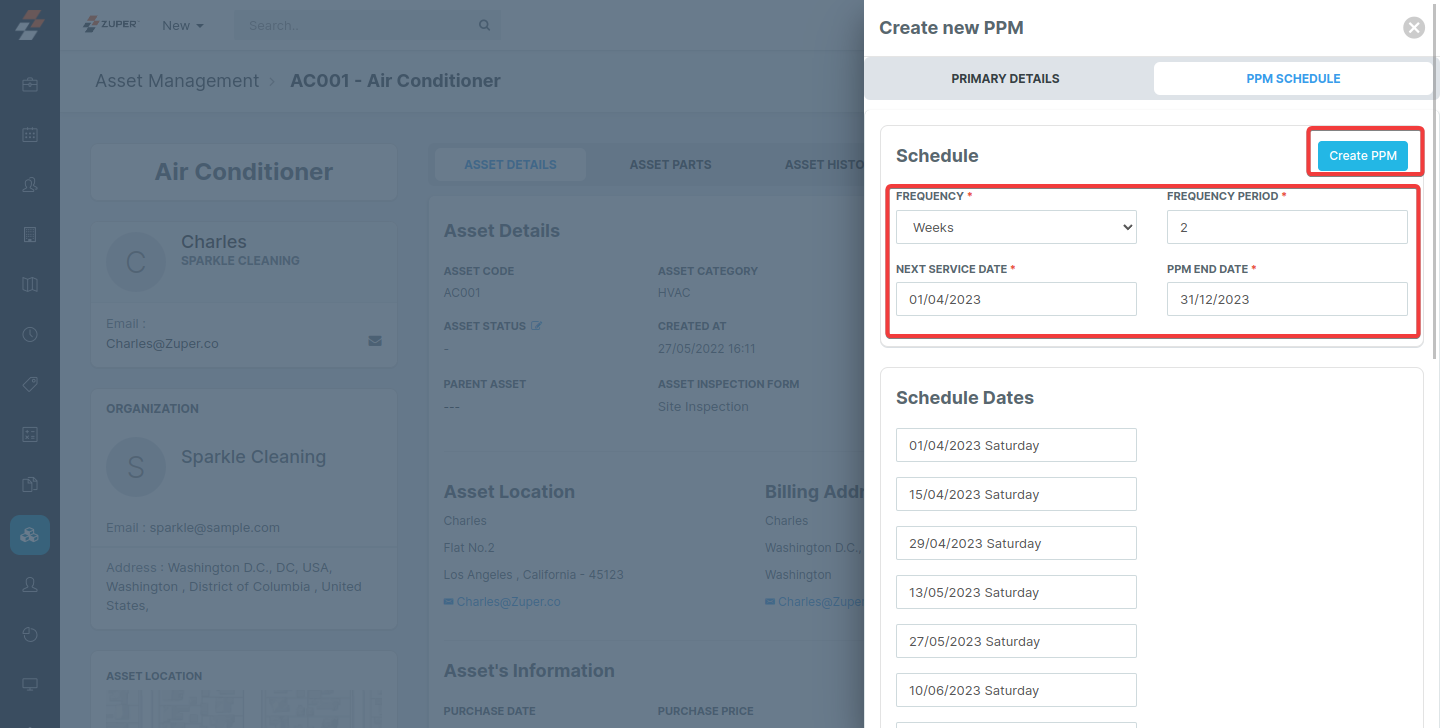Open the calendar icon in left sidebar

[x=30, y=135]
